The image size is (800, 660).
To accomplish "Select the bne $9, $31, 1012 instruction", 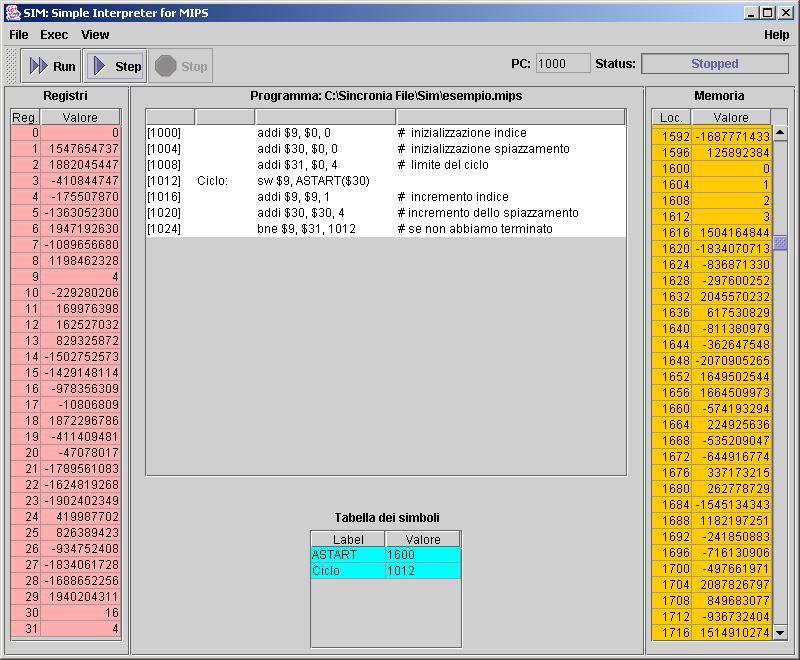I will (x=306, y=229).
